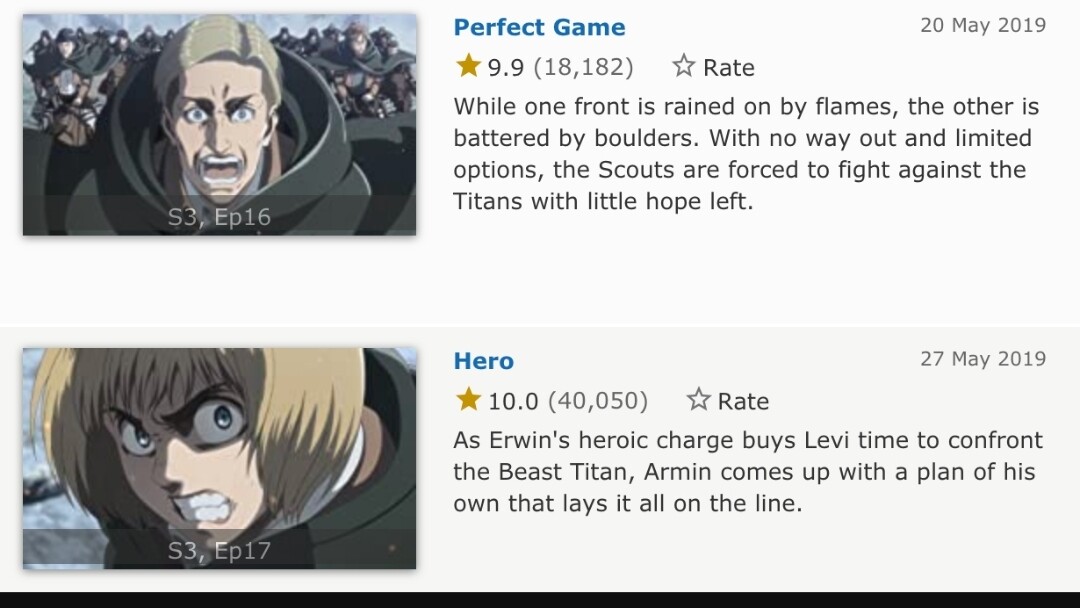Open the Hero episode title link
The image size is (1080, 608).
[x=483, y=361]
